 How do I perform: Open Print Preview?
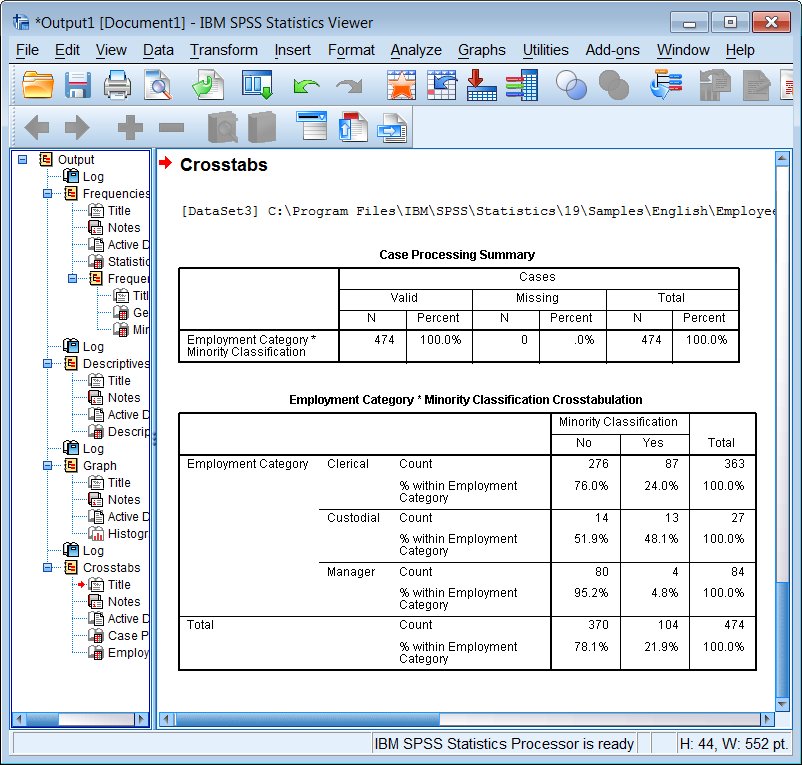[158, 85]
